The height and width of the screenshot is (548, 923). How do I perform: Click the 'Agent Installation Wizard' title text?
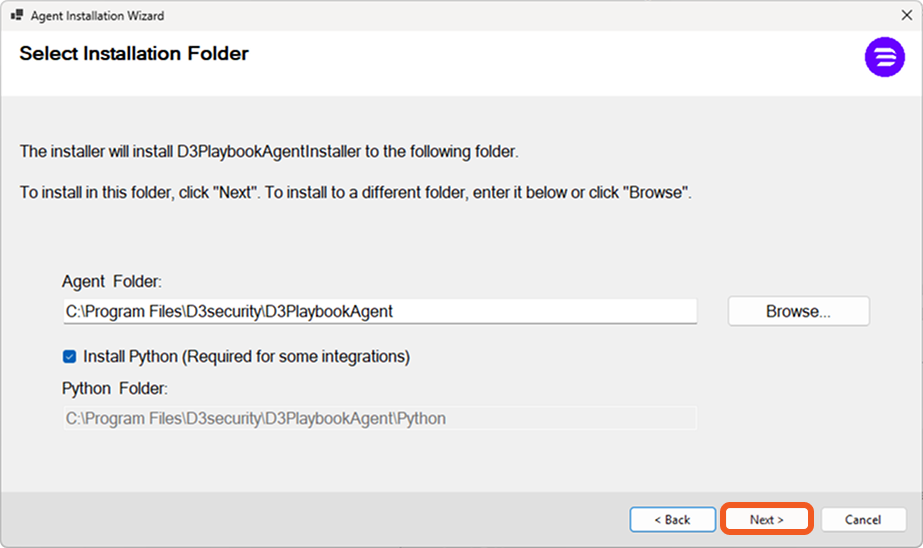[97, 16]
